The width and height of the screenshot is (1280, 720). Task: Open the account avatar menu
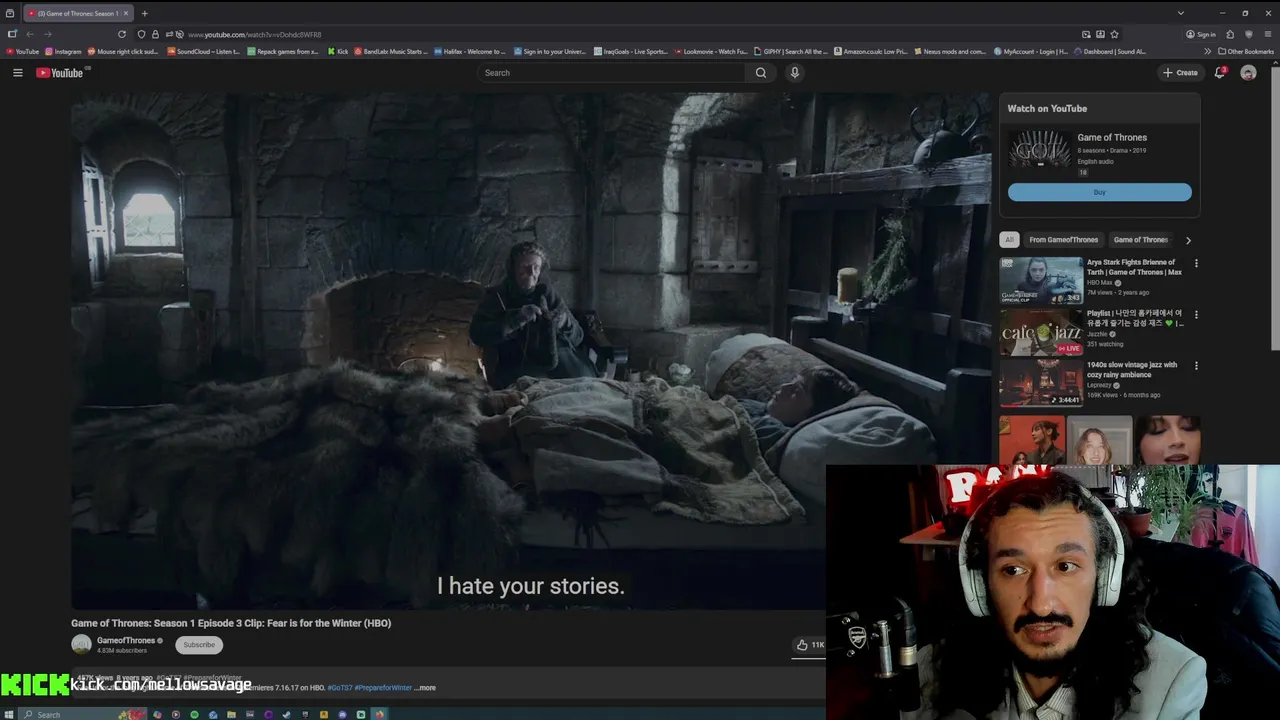(x=1248, y=73)
